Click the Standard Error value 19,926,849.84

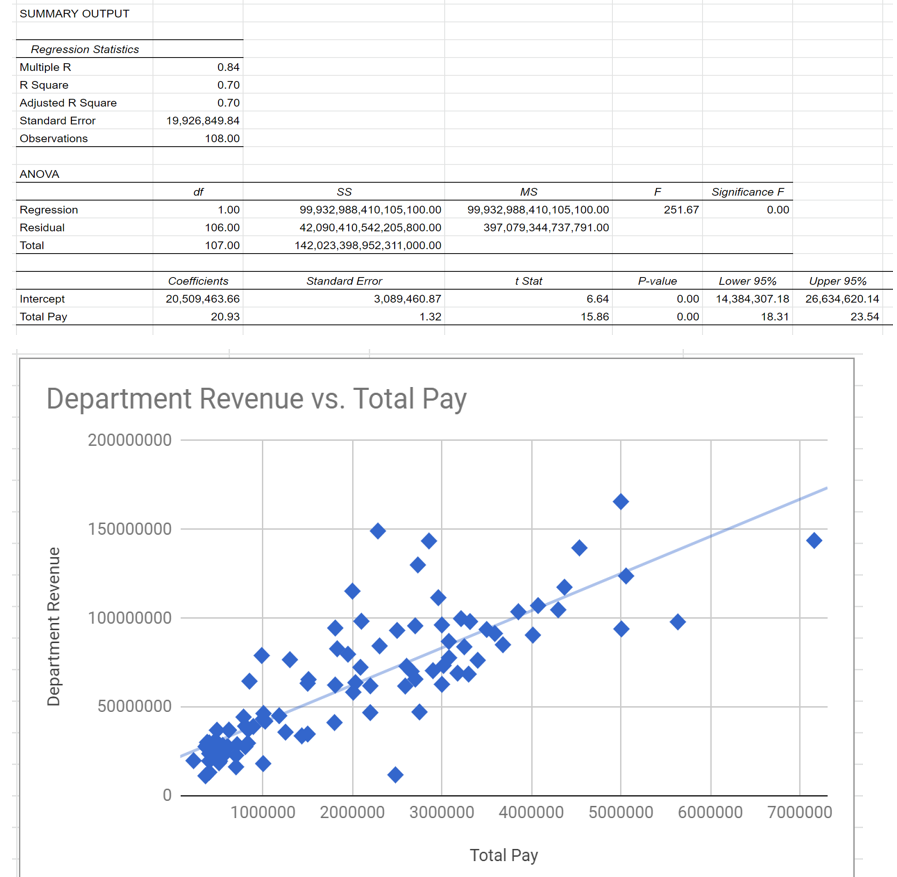click(200, 120)
